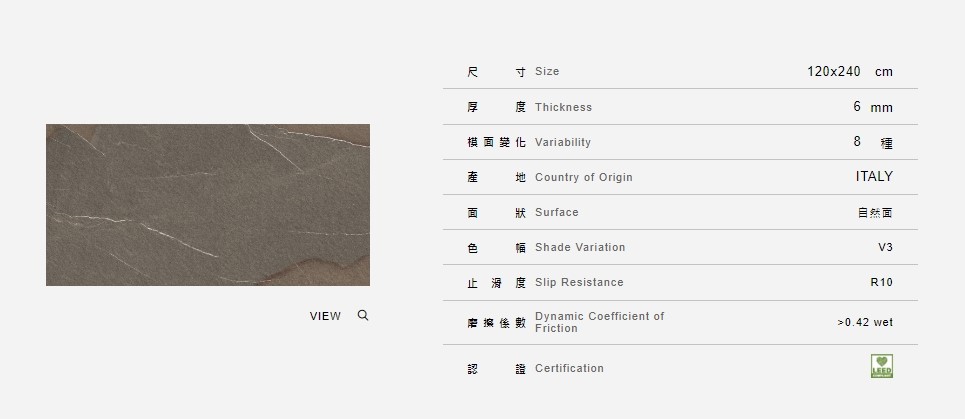The width and height of the screenshot is (965, 419).
Task: Select the 120x240 cm size value
Action: (849, 72)
